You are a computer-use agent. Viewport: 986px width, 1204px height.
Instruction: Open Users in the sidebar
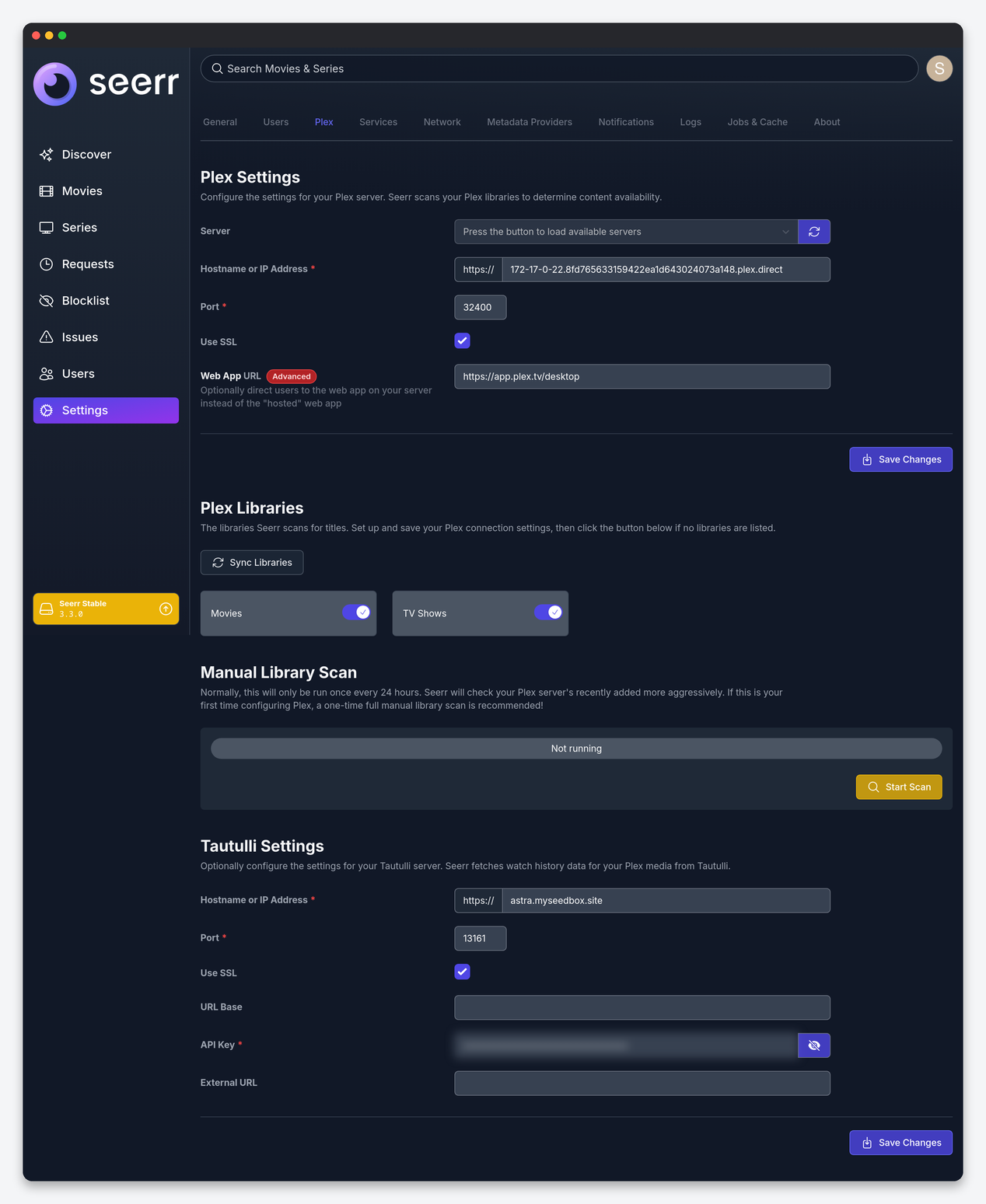[106, 374]
